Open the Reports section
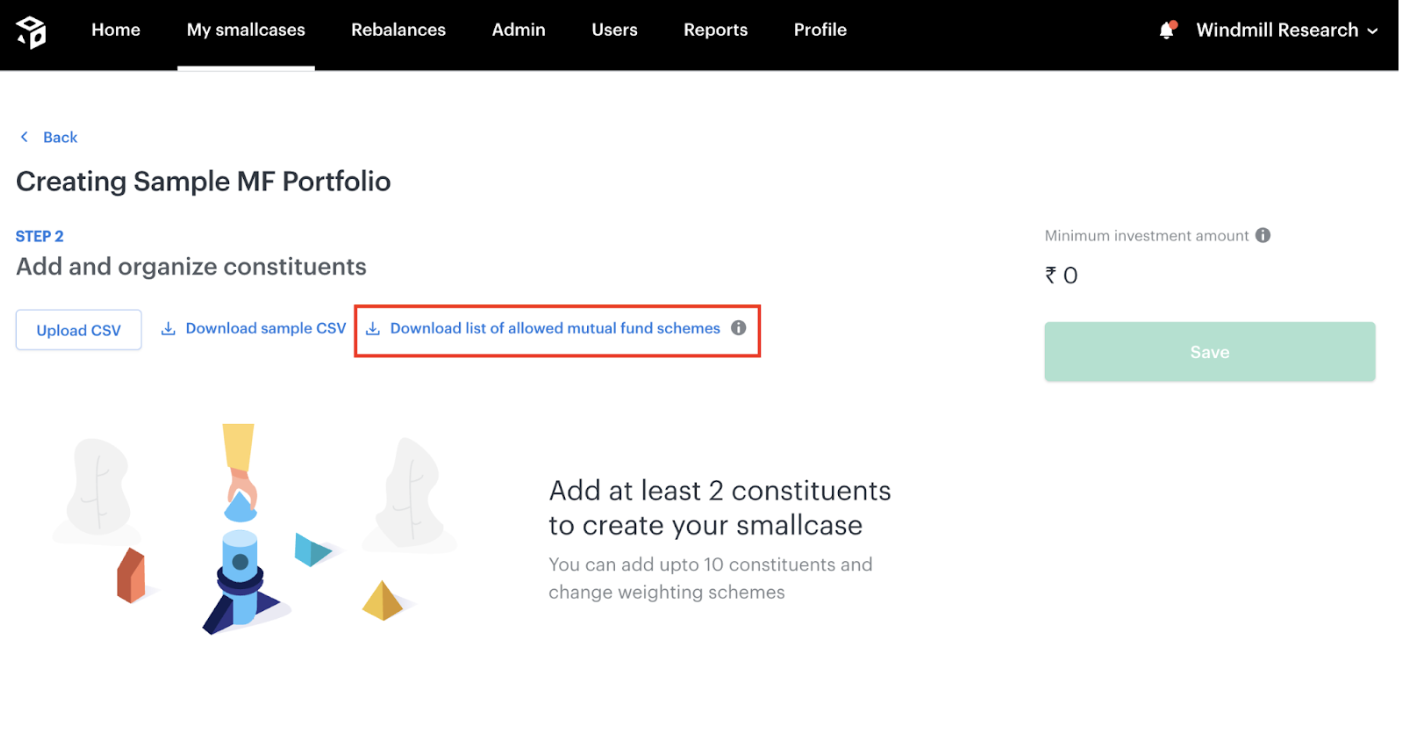This screenshot has width=1402, height=734. tap(715, 30)
